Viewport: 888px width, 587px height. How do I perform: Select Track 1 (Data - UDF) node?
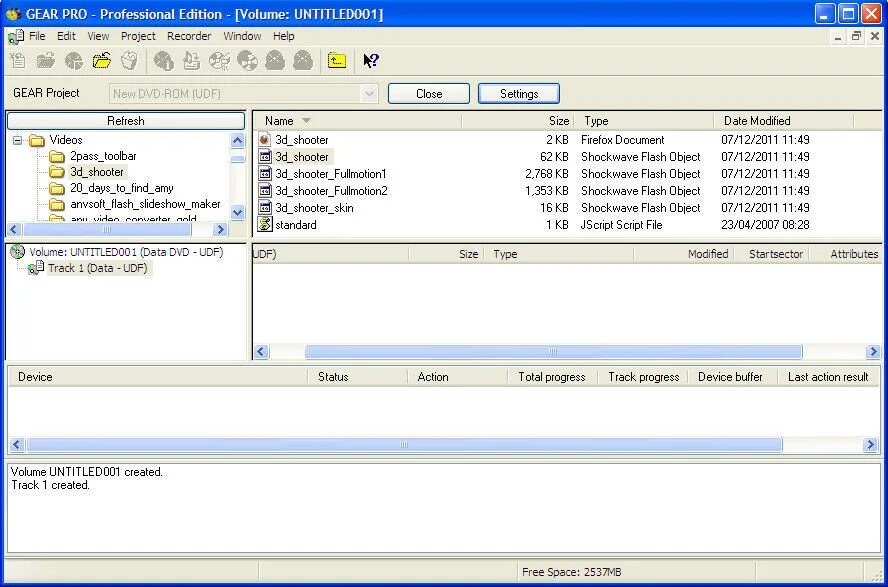[97, 268]
